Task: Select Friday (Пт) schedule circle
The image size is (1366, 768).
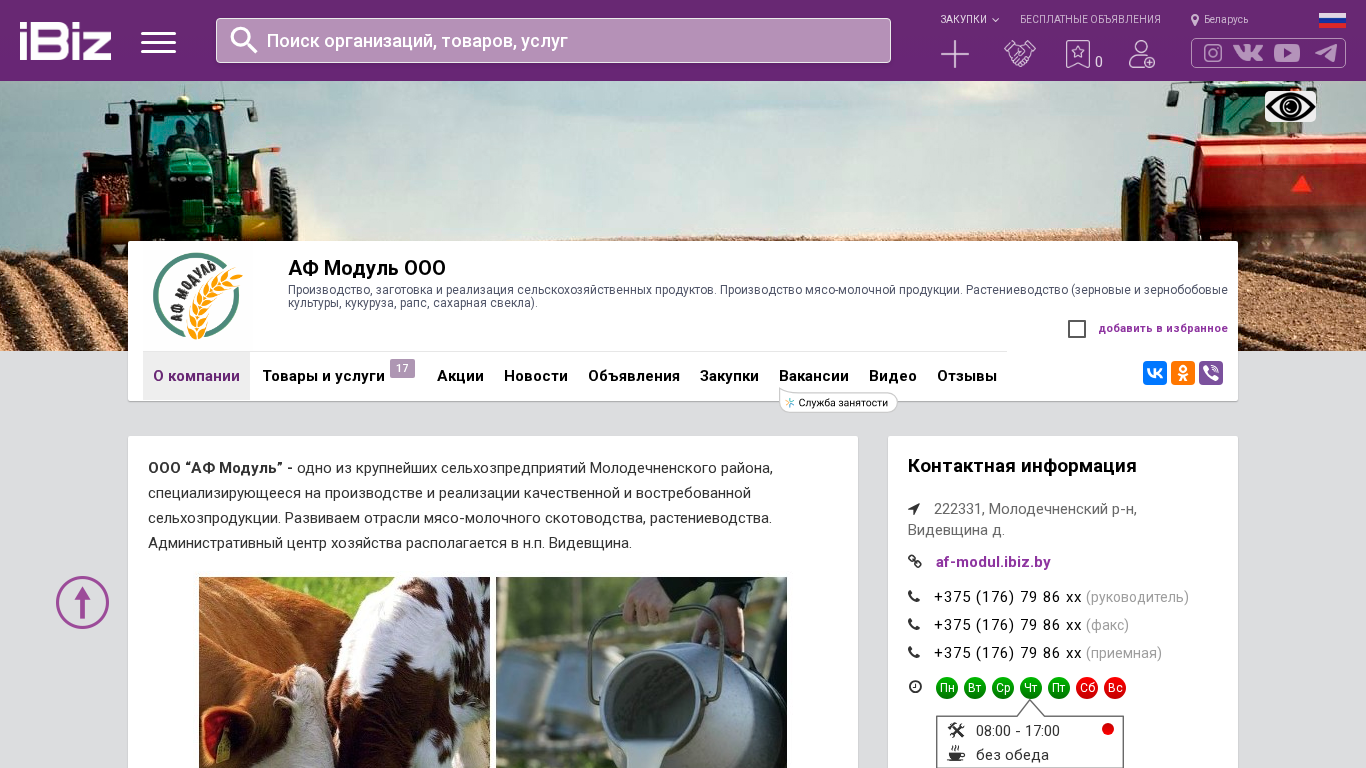Action: click(1059, 688)
